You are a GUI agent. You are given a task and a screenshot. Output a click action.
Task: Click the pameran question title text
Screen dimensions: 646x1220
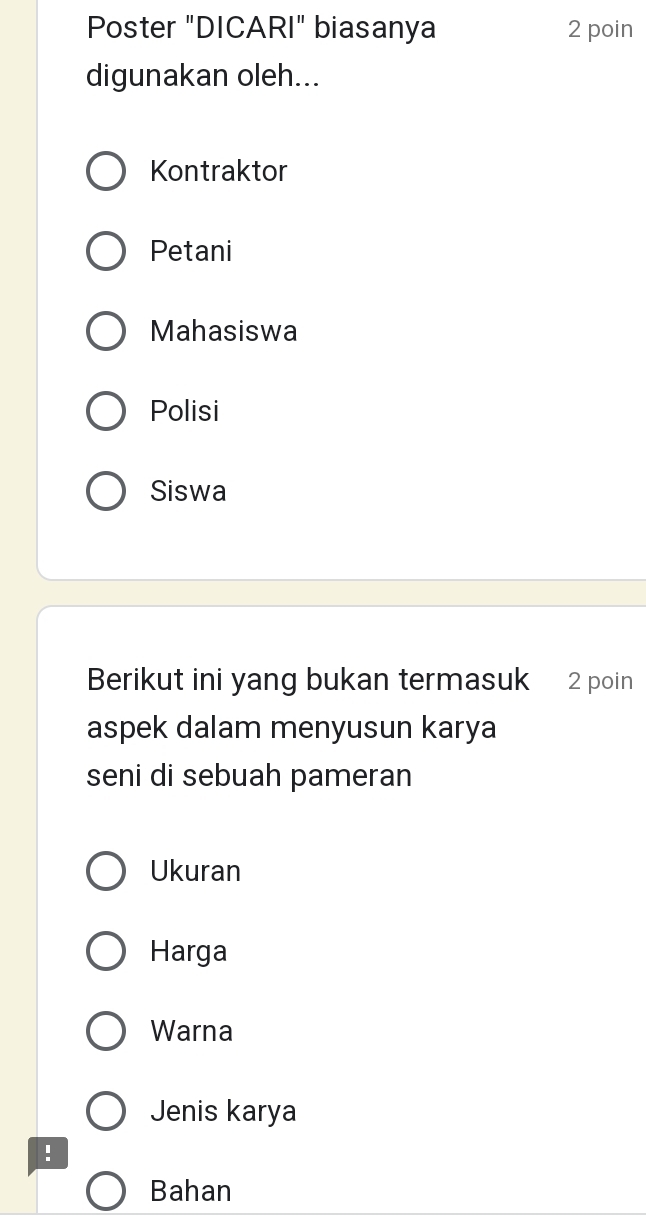tap(308, 728)
